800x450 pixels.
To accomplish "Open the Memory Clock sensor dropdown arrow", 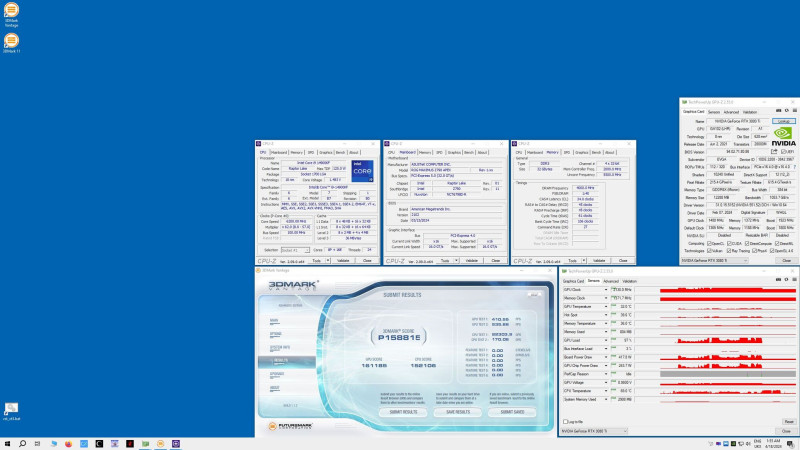I will pos(606,298).
